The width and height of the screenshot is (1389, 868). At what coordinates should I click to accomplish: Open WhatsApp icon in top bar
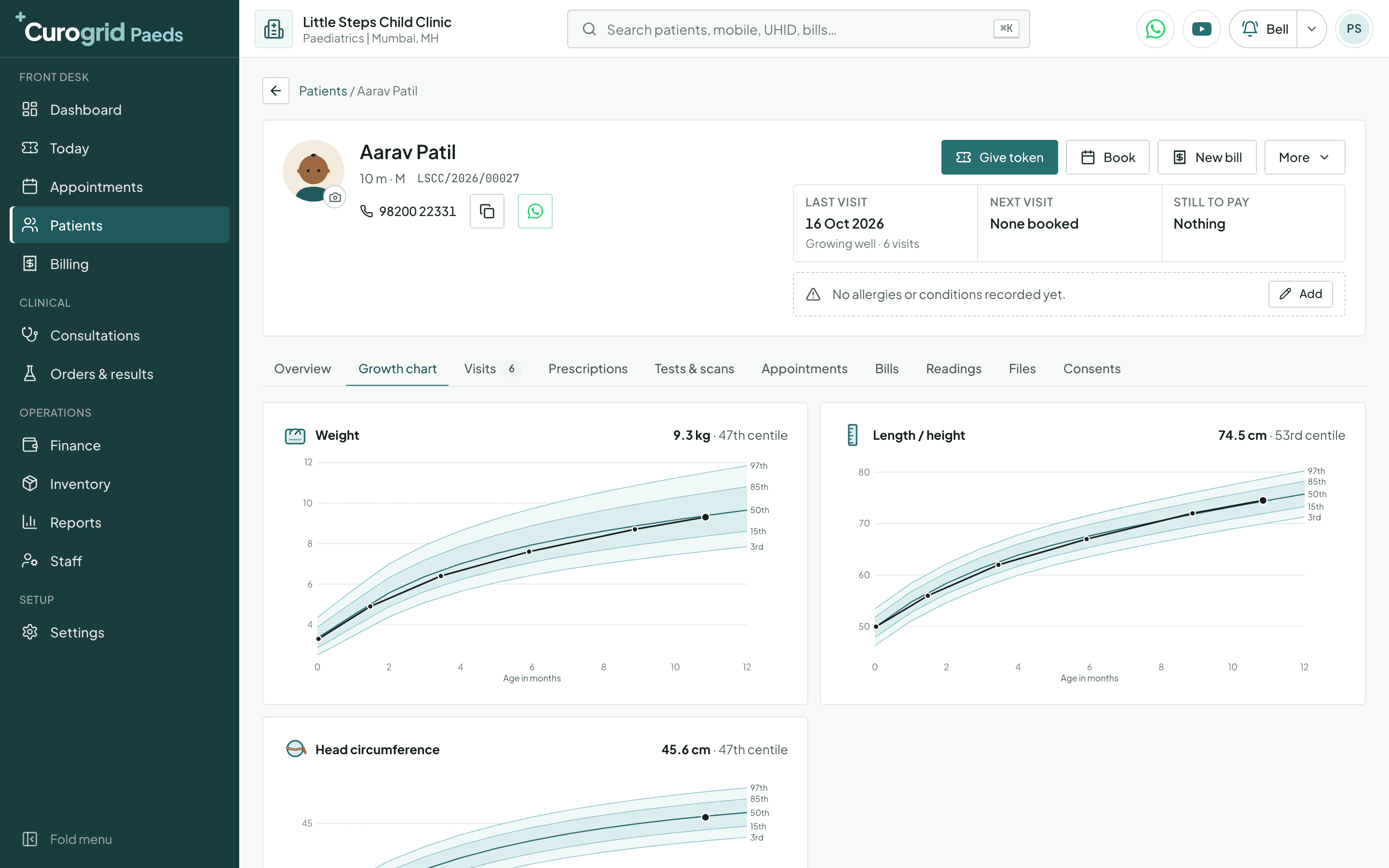coord(1155,29)
